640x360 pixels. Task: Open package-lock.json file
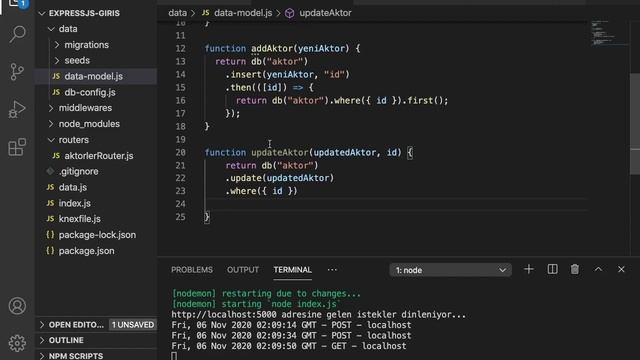(x=96, y=235)
